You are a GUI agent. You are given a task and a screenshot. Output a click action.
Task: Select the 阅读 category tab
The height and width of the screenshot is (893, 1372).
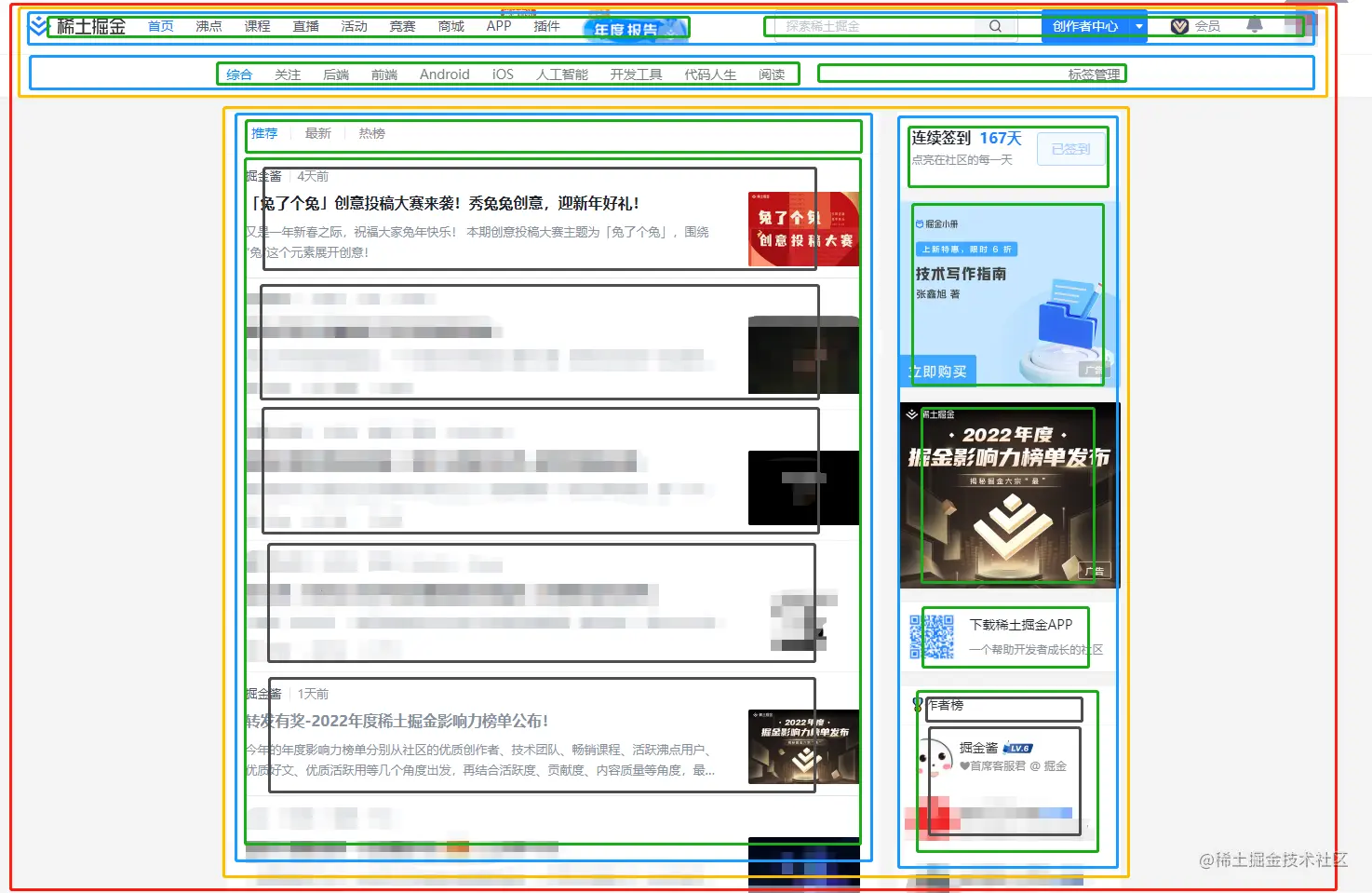[772, 74]
